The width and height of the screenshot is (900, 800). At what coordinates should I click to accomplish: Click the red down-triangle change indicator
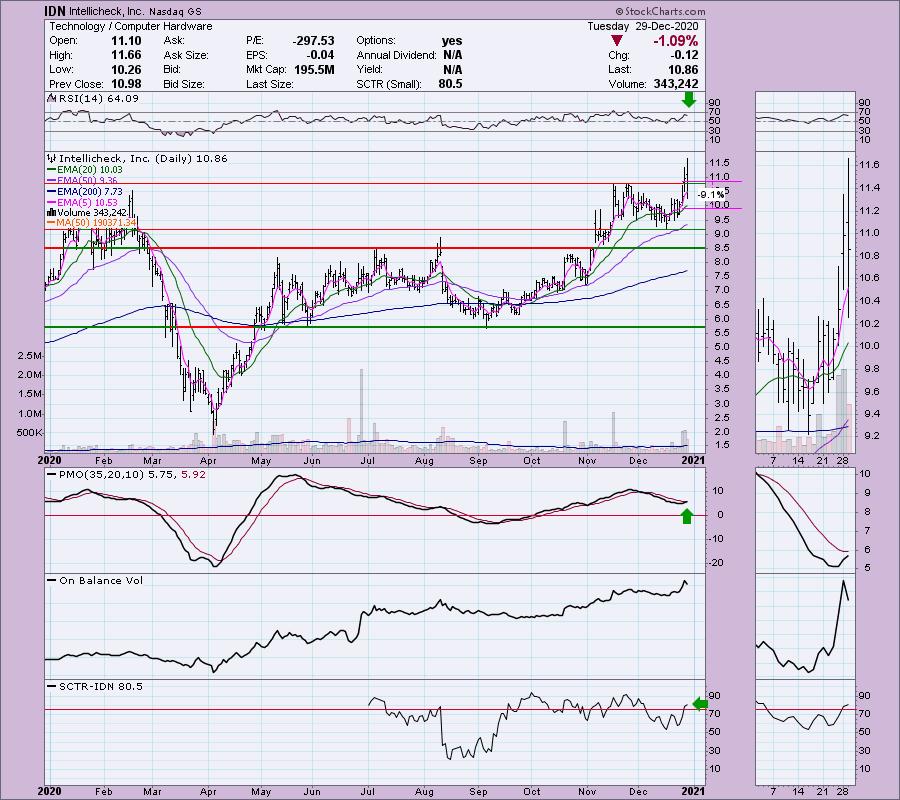click(x=617, y=41)
